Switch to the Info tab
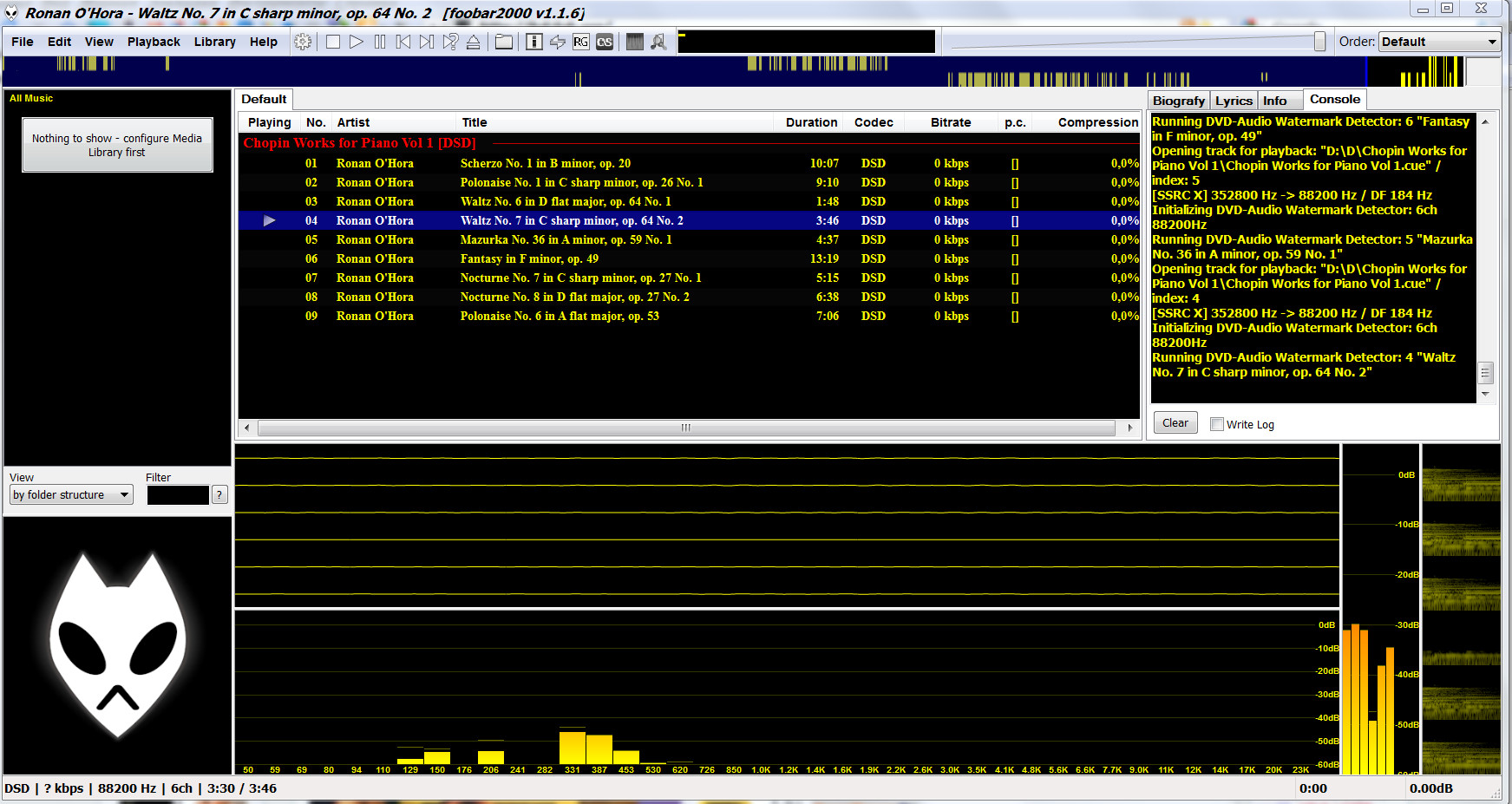The width and height of the screenshot is (1512, 804). [x=1275, y=101]
